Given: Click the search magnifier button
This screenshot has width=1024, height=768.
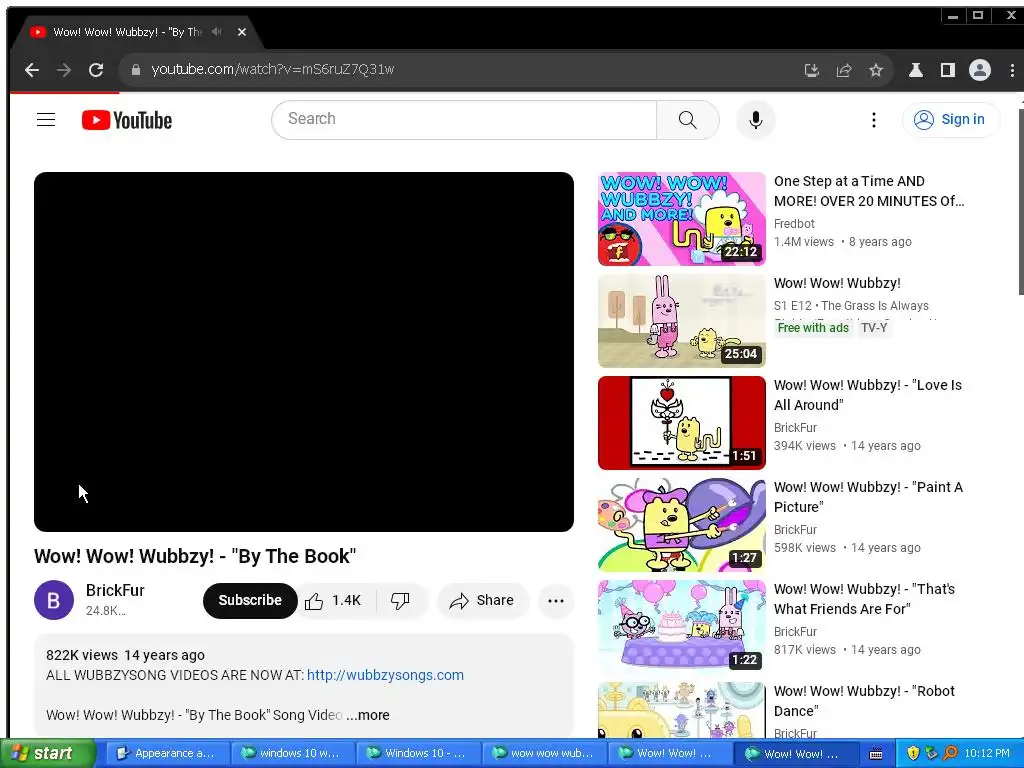Looking at the screenshot, I should click(688, 120).
